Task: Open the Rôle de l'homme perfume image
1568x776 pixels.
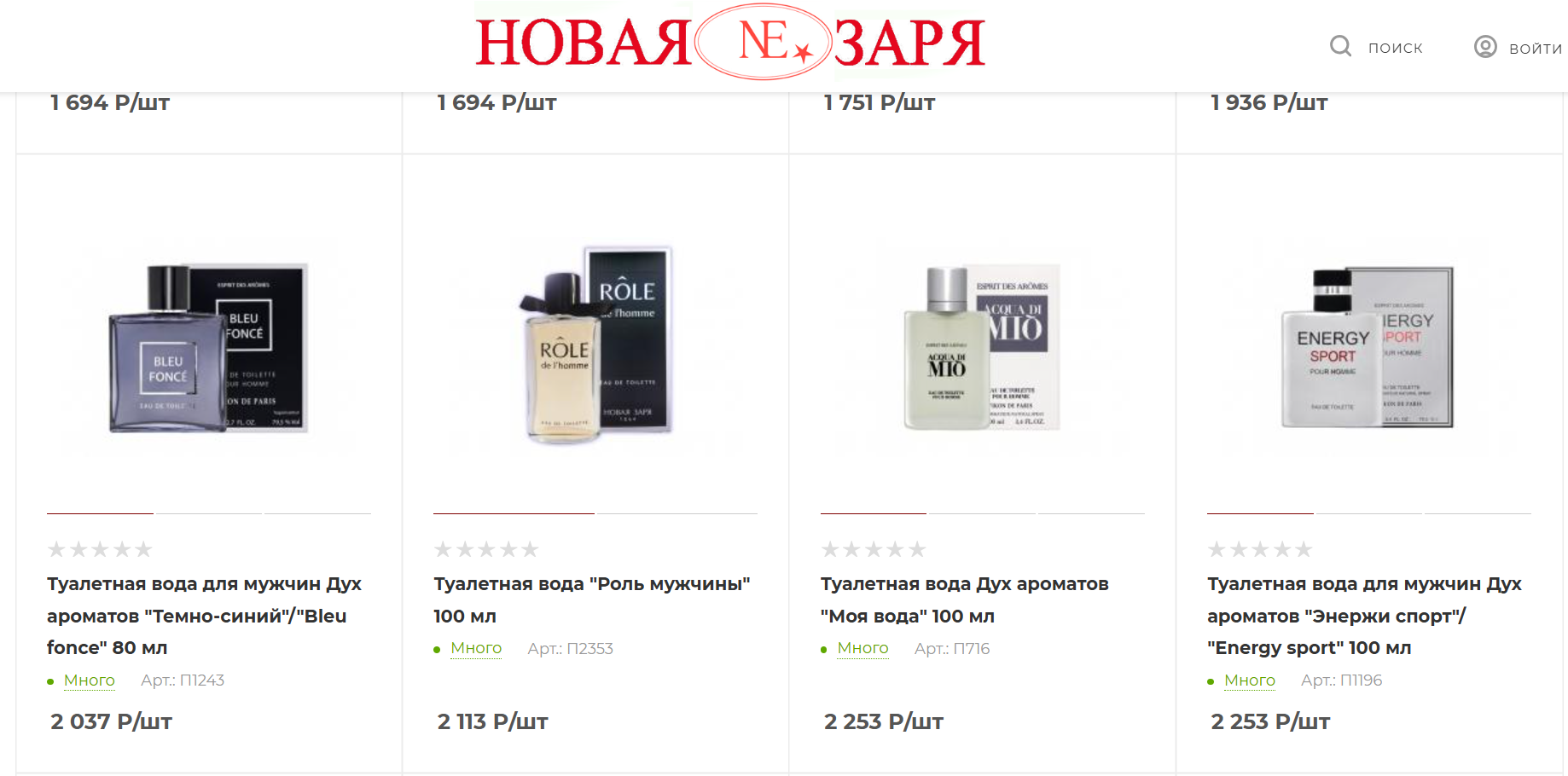Action: point(595,345)
